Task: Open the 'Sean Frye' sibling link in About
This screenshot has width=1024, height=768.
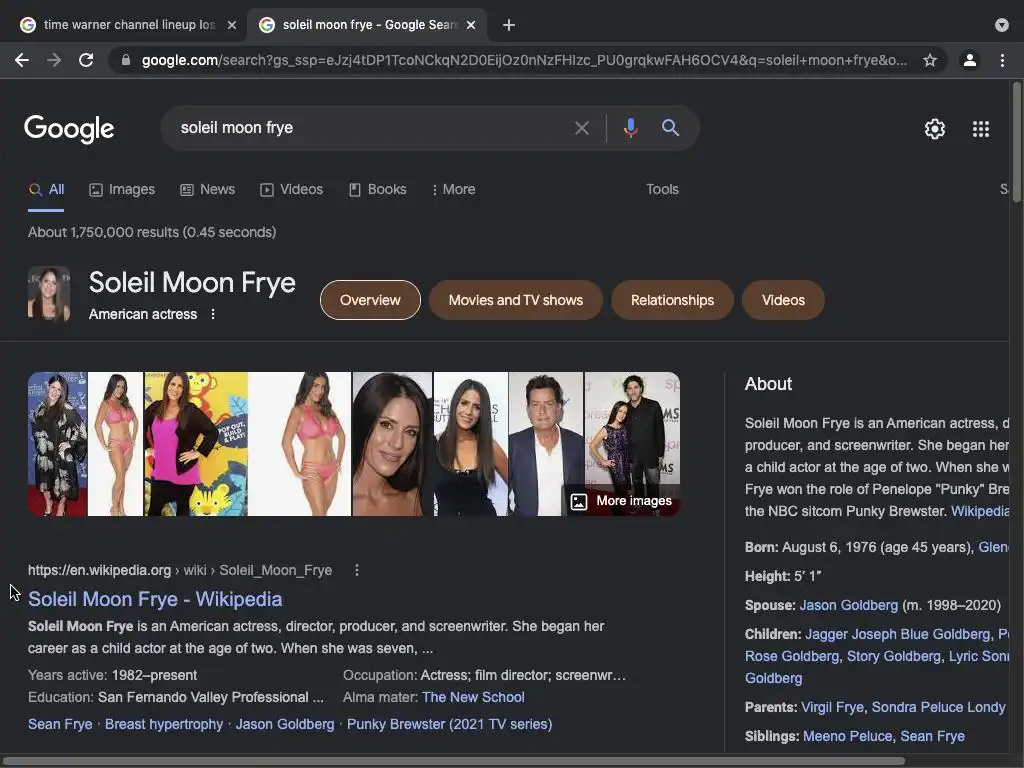Action: pos(933,736)
